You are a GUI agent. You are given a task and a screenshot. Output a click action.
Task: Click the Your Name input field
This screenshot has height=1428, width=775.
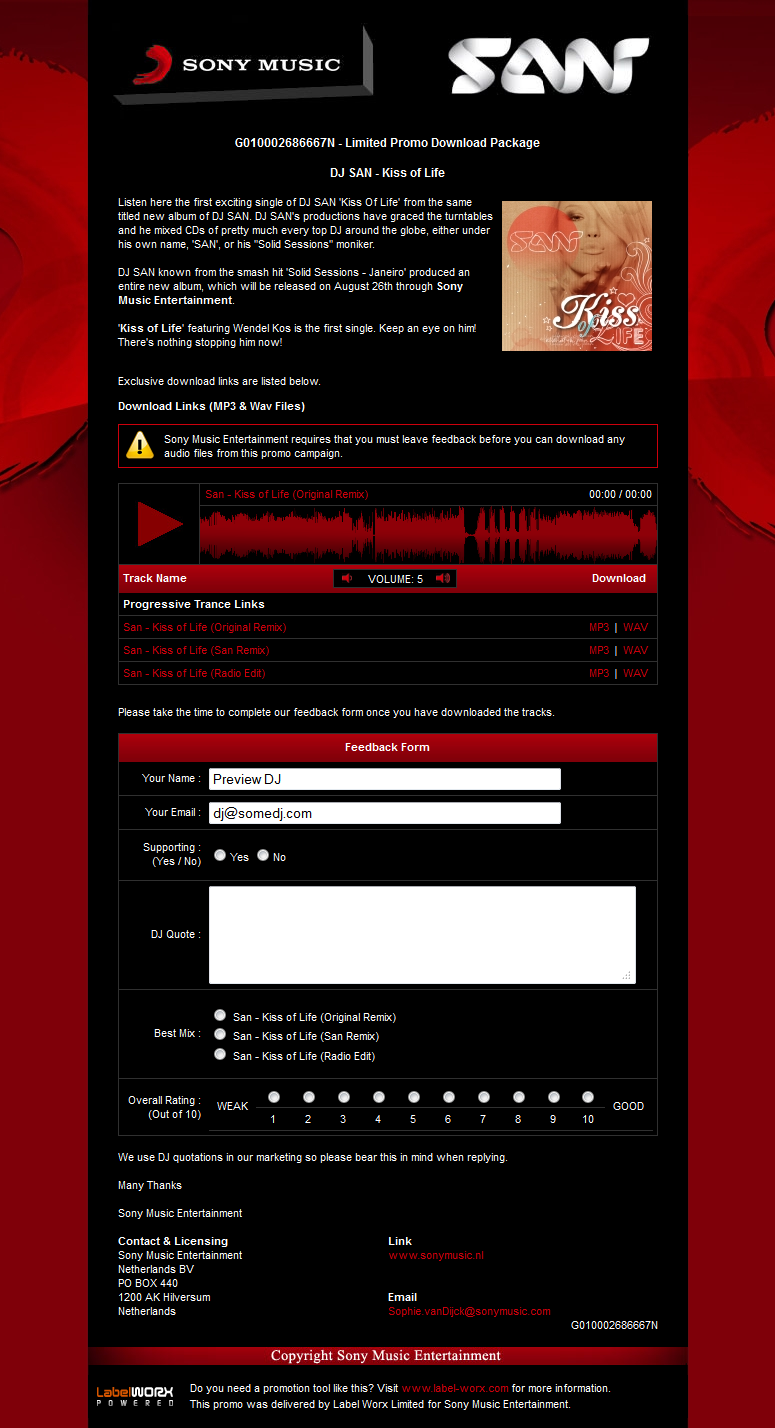pos(385,779)
